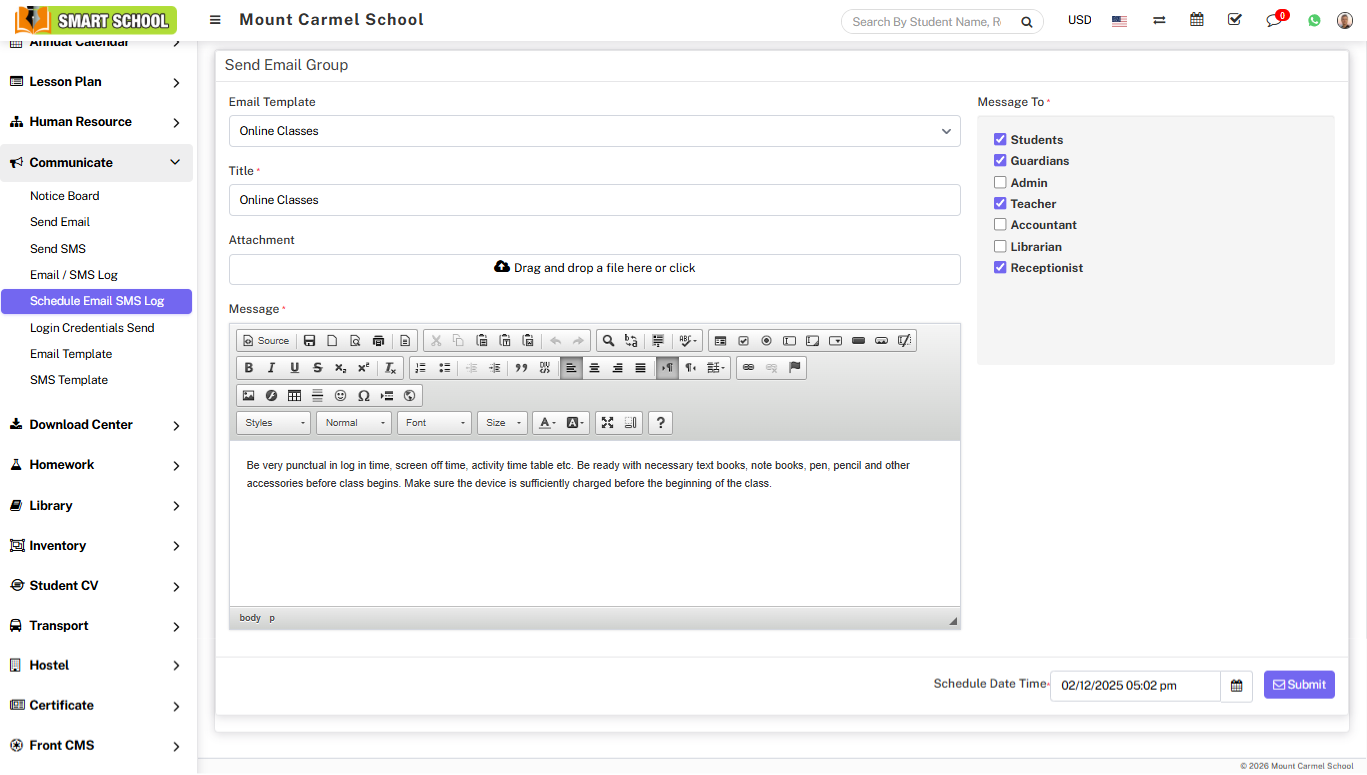The width and height of the screenshot is (1367, 775).
Task: Uncheck the Students recipient checkbox
Action: tap(1000, 140)
